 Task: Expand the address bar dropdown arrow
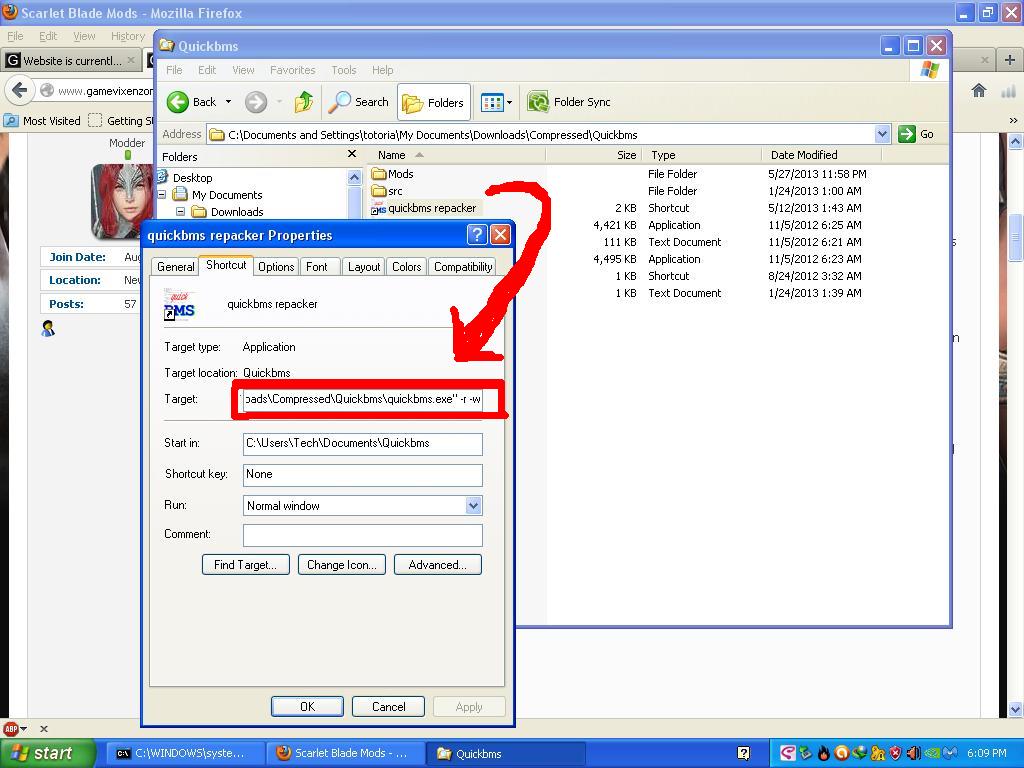pyautogui.click(x=881, y=134)
